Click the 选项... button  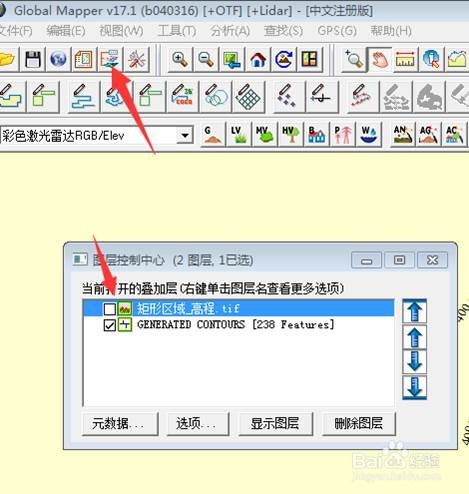tap(198, 424)
